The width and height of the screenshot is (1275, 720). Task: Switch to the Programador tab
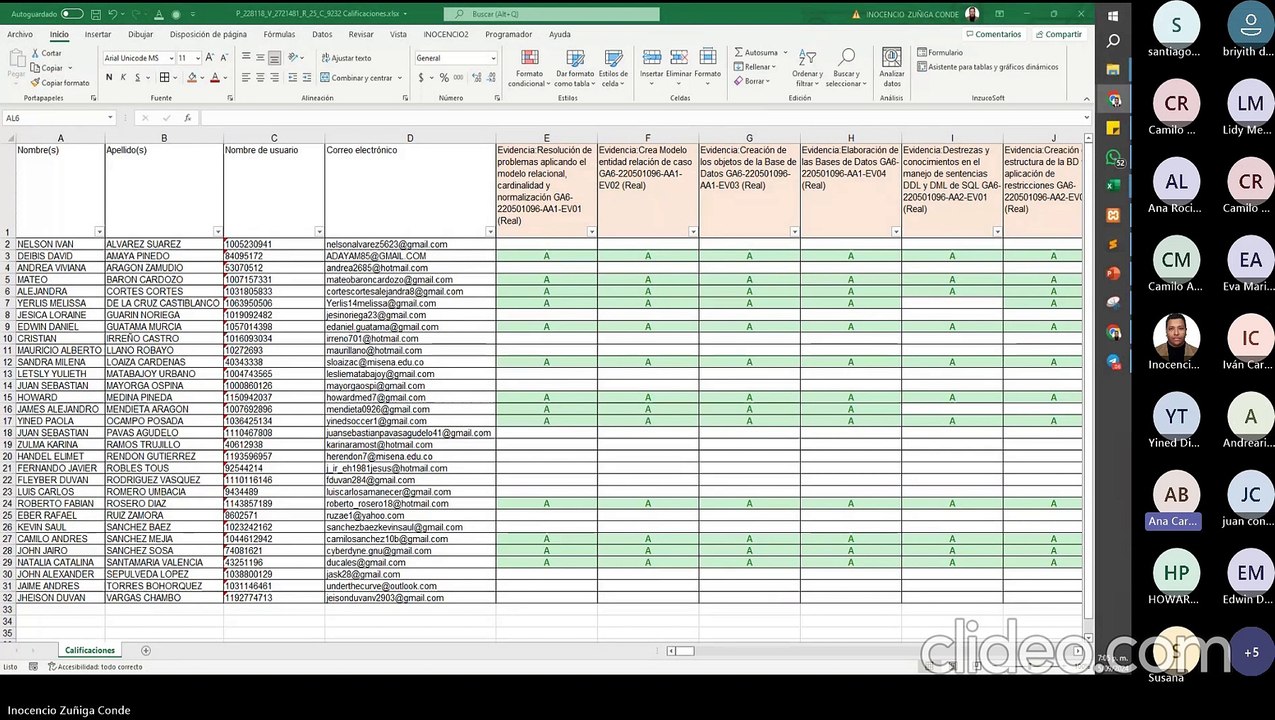tap(509, 34)
